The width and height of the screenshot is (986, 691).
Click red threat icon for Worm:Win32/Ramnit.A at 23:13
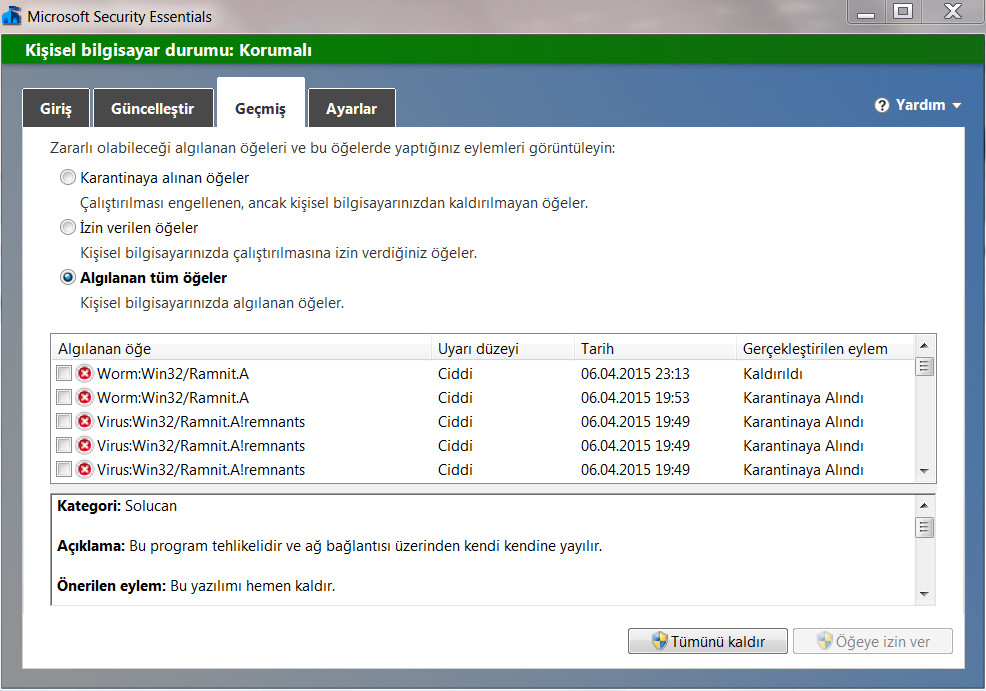[84, 373]
